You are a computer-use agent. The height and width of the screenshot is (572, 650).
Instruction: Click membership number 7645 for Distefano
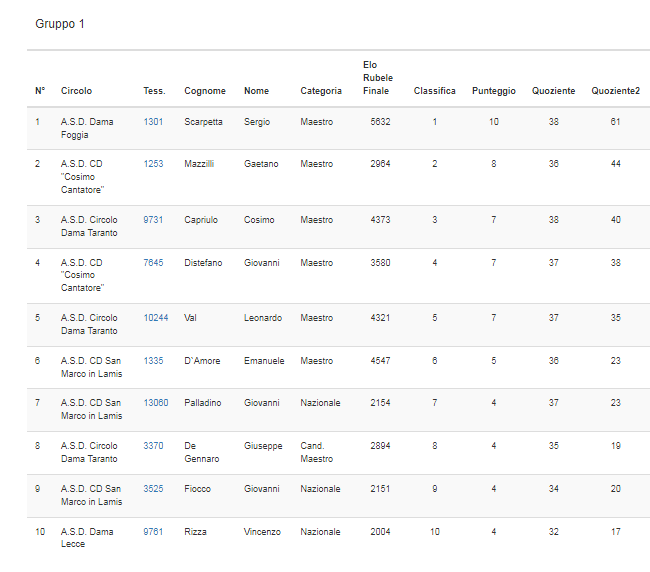point(153,263)
